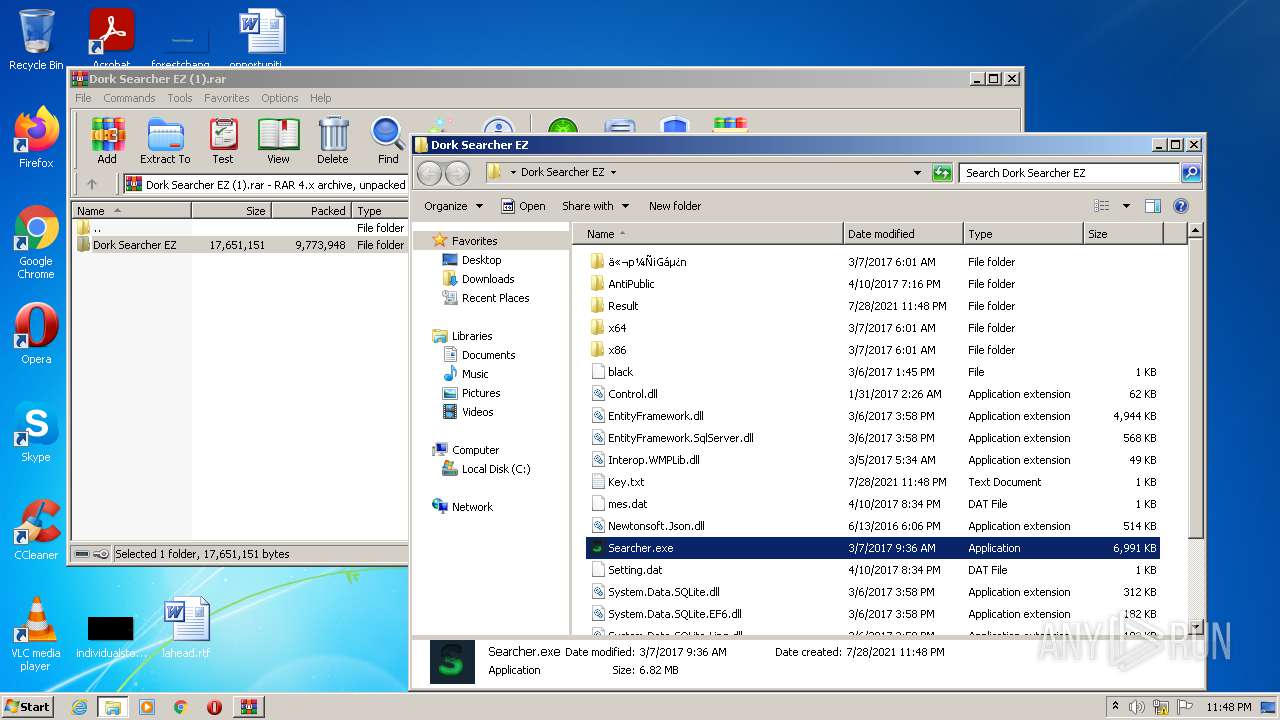Open the WinRAR Options menu
The width and height of the screenshot is (1280, 720).
point(280,98)
